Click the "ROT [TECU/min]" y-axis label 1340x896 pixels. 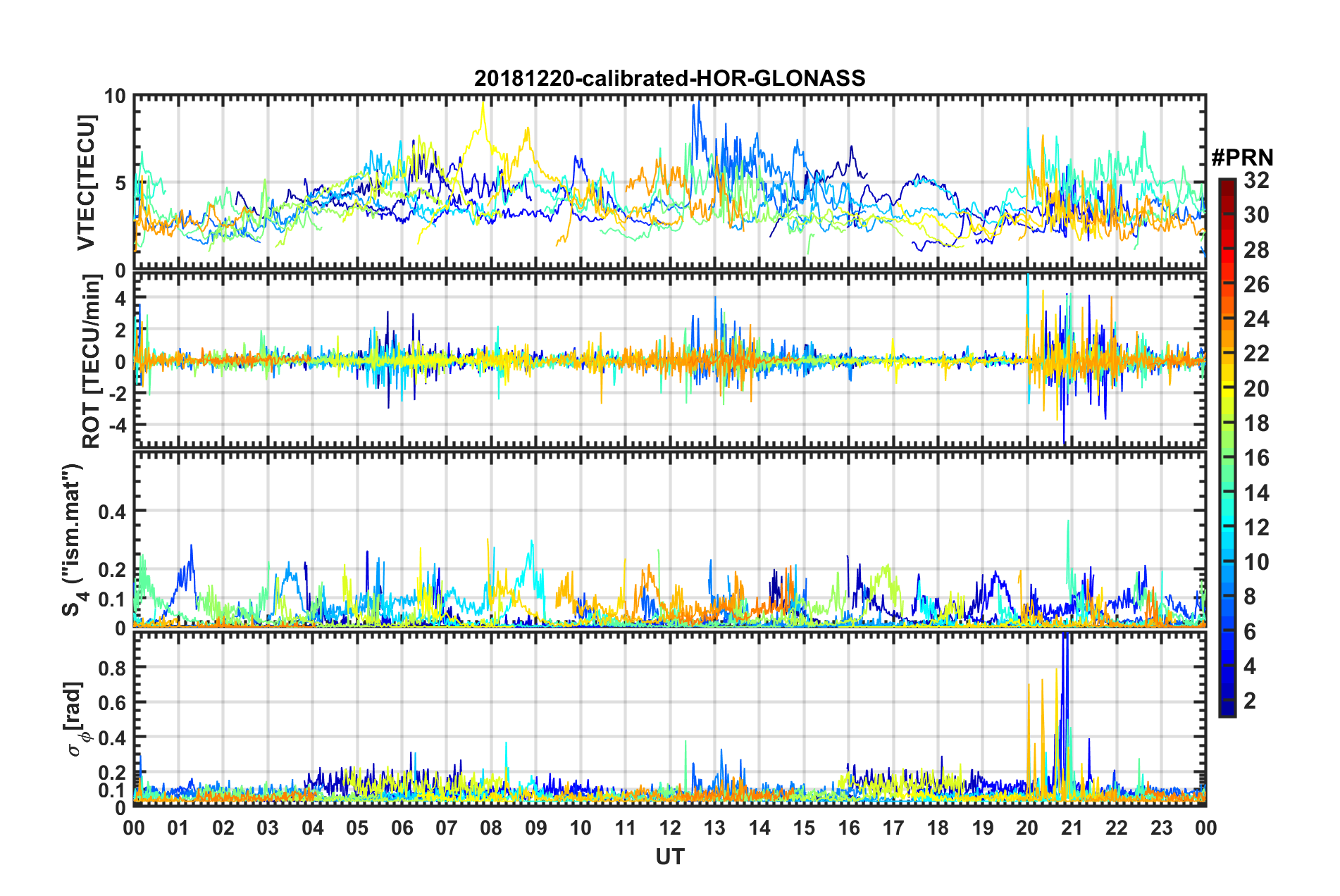click(91, 361)
